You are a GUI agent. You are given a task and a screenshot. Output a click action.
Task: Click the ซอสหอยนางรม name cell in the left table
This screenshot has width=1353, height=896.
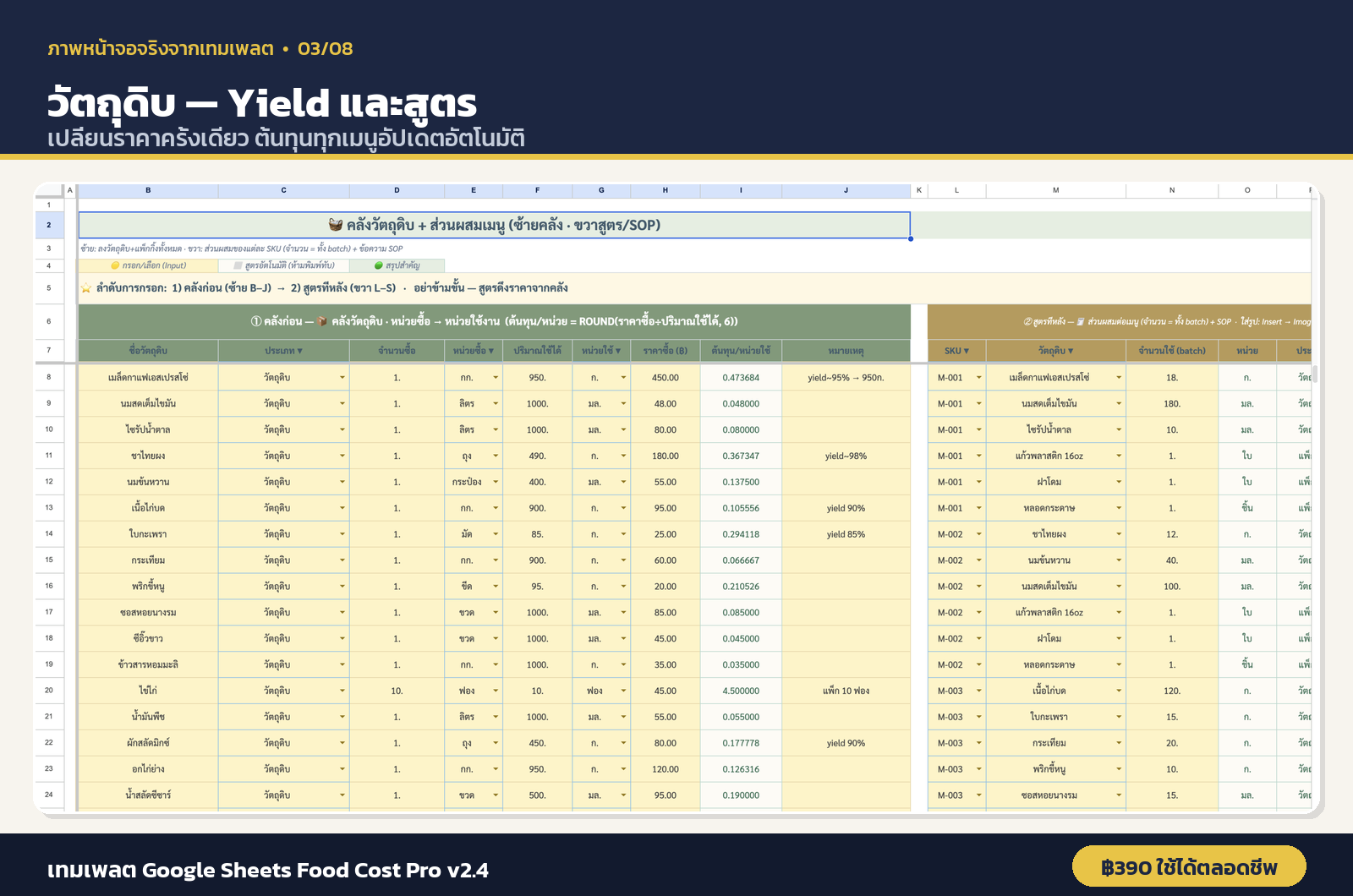pos(148,612)
